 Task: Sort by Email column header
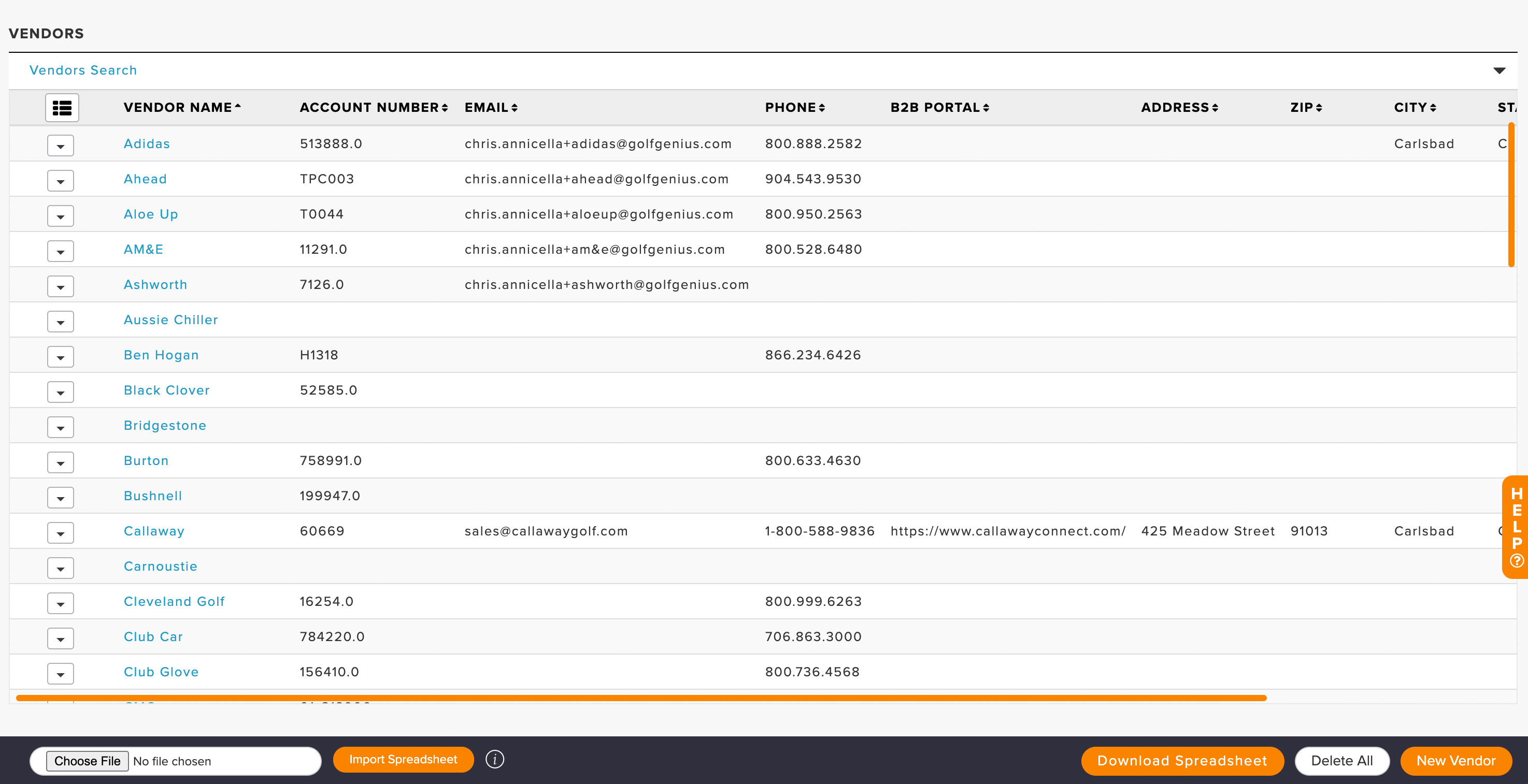click(x=491, y=107)
